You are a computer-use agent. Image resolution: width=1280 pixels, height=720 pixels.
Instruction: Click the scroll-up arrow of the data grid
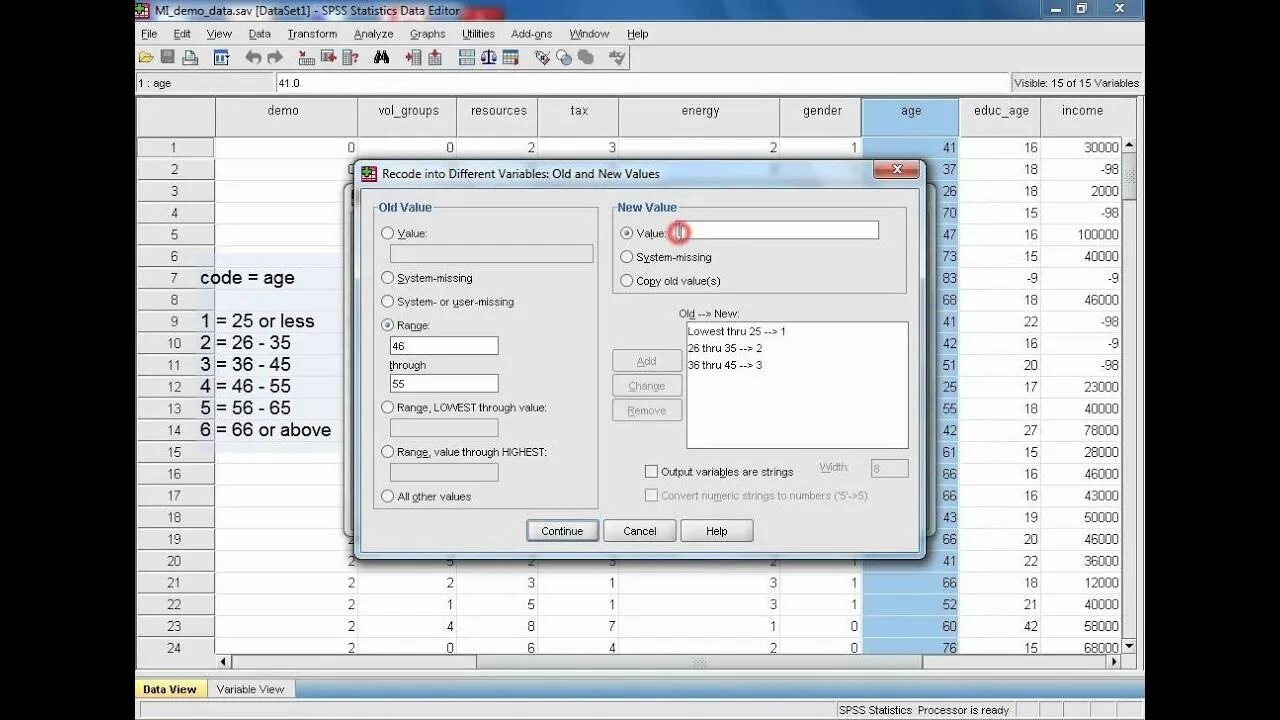tap(1130, 145)
